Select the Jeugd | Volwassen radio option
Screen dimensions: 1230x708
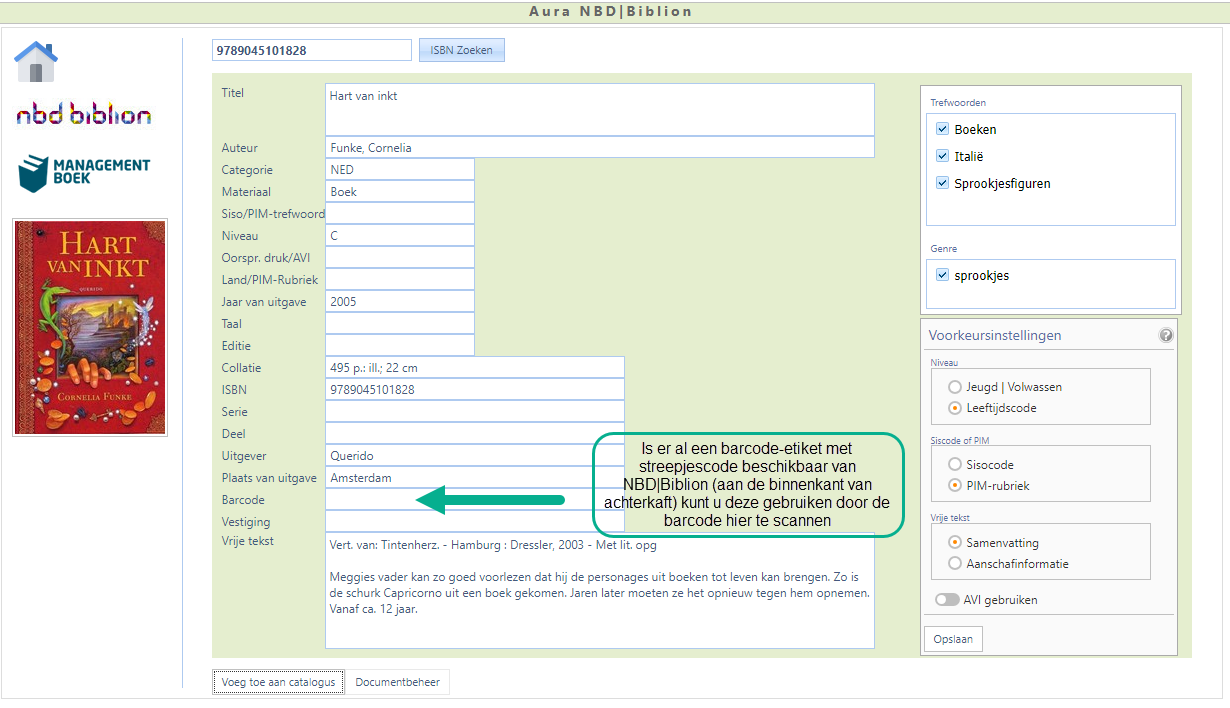click(x=953, y=387)
